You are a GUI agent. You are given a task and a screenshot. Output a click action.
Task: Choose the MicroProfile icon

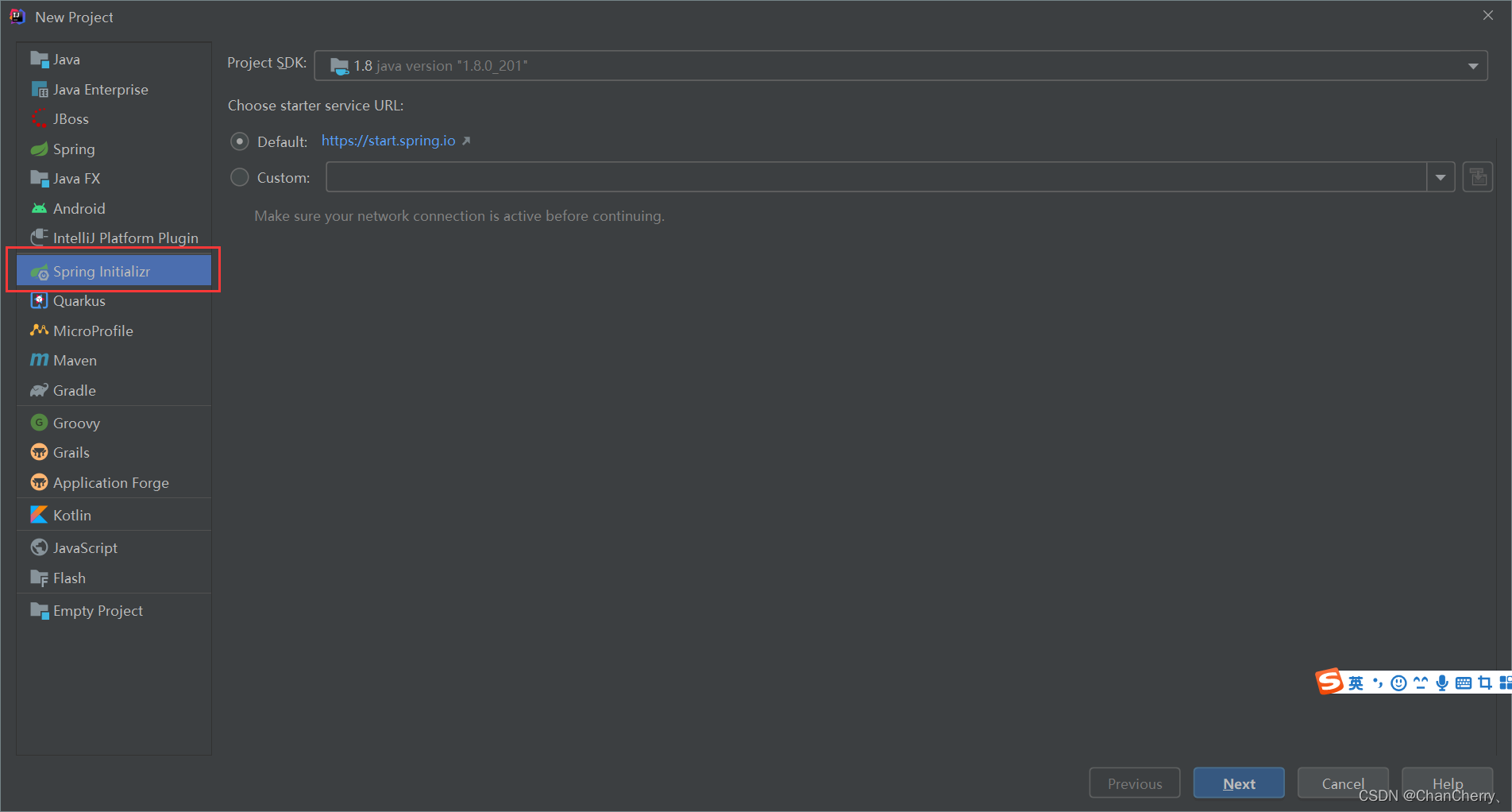tap(39, 331)
